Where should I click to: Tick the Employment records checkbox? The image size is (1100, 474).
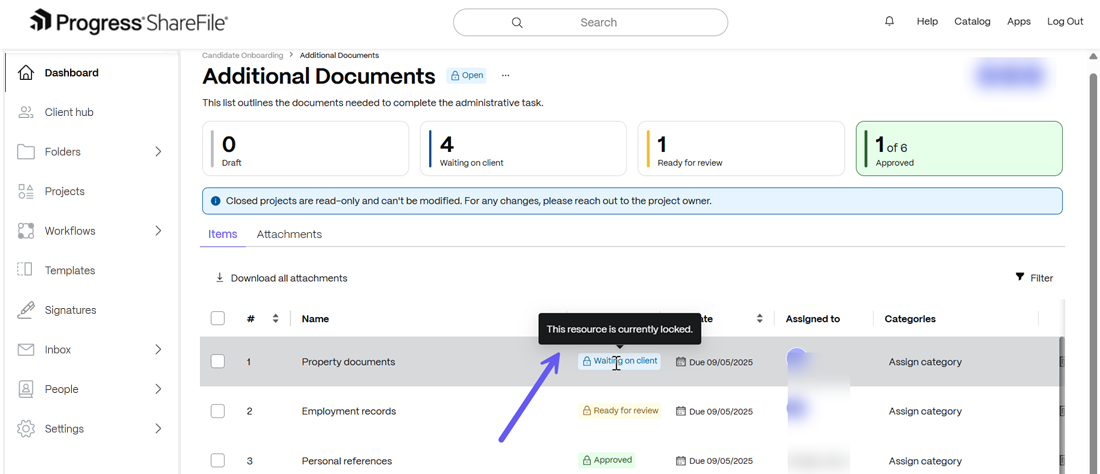coord(217,411)
